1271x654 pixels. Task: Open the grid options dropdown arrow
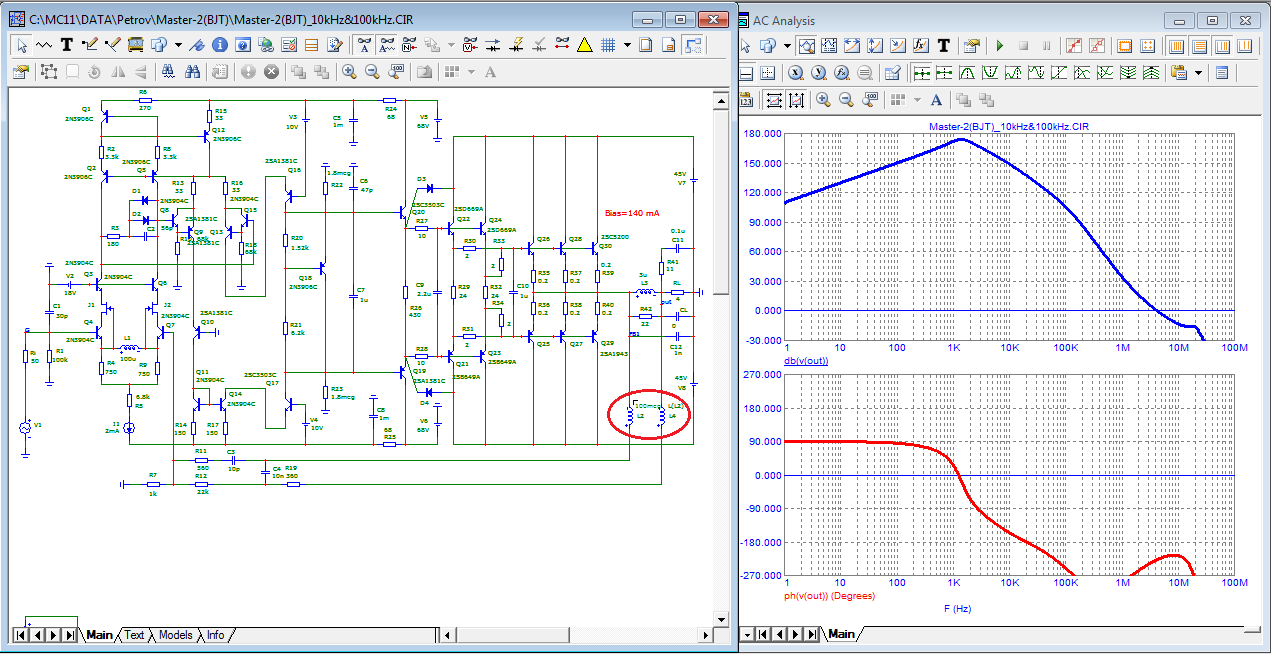click(627, 45)
